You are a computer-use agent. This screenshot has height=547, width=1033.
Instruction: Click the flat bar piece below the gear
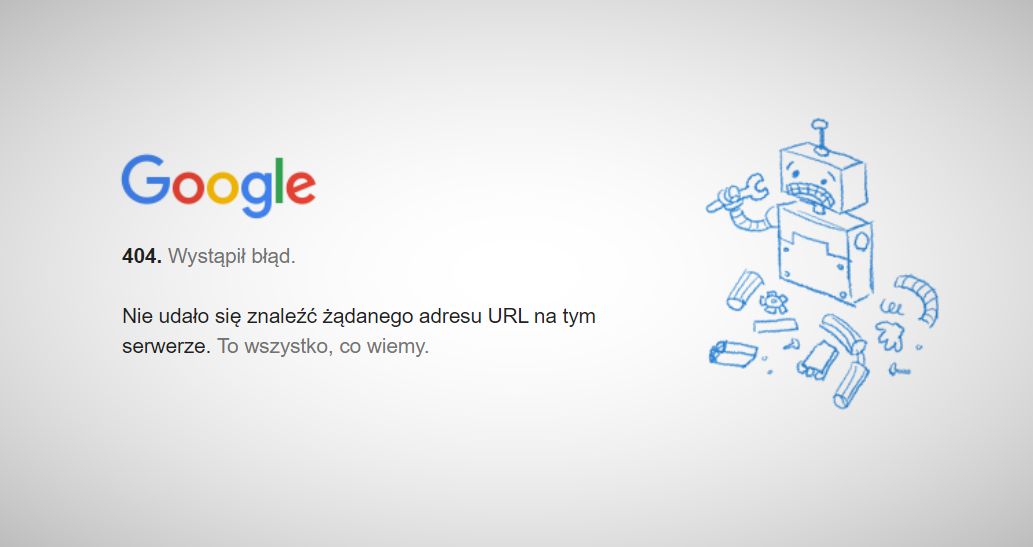(775, 326)
